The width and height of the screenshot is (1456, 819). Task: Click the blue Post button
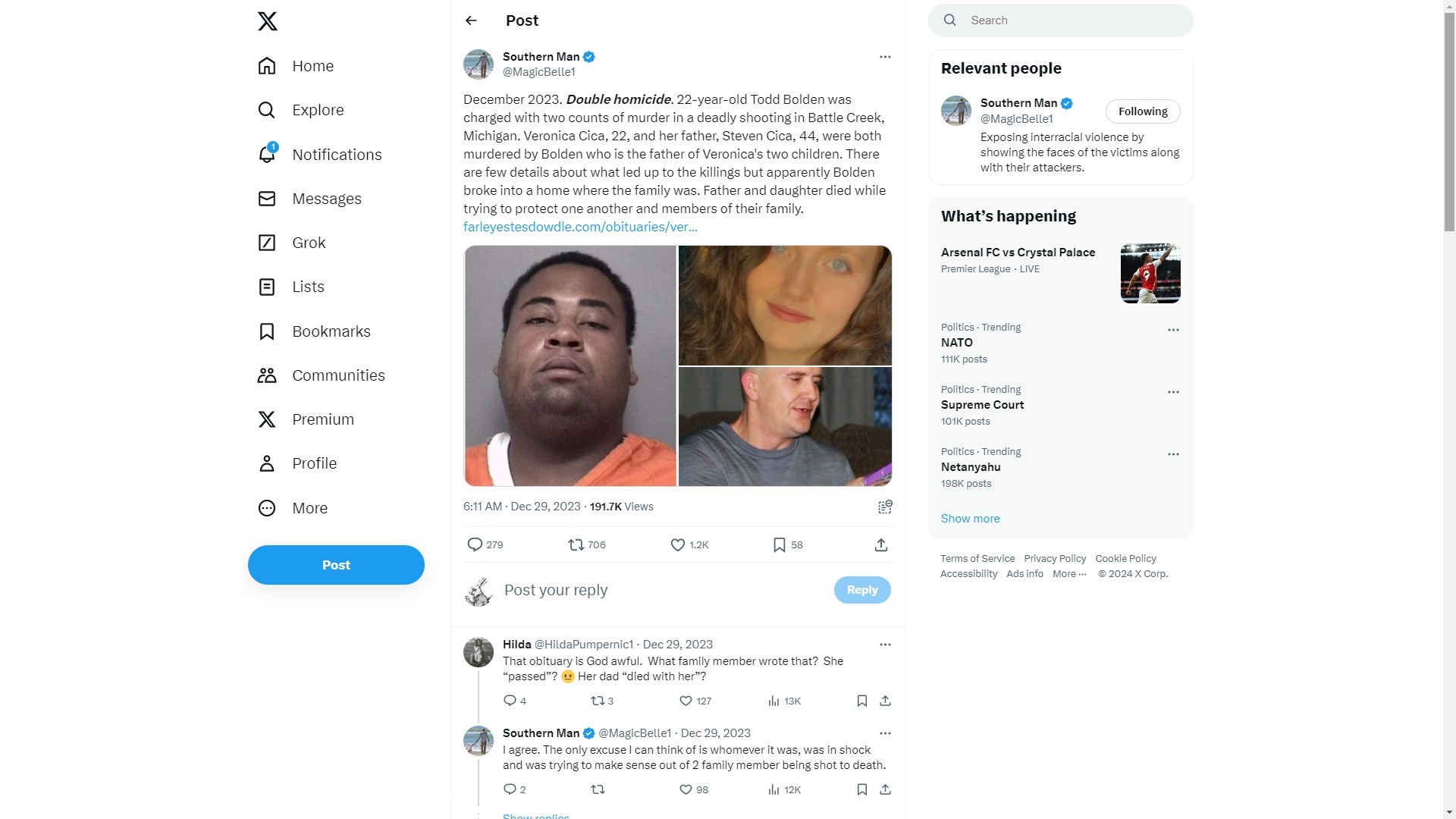coord(336,565)
